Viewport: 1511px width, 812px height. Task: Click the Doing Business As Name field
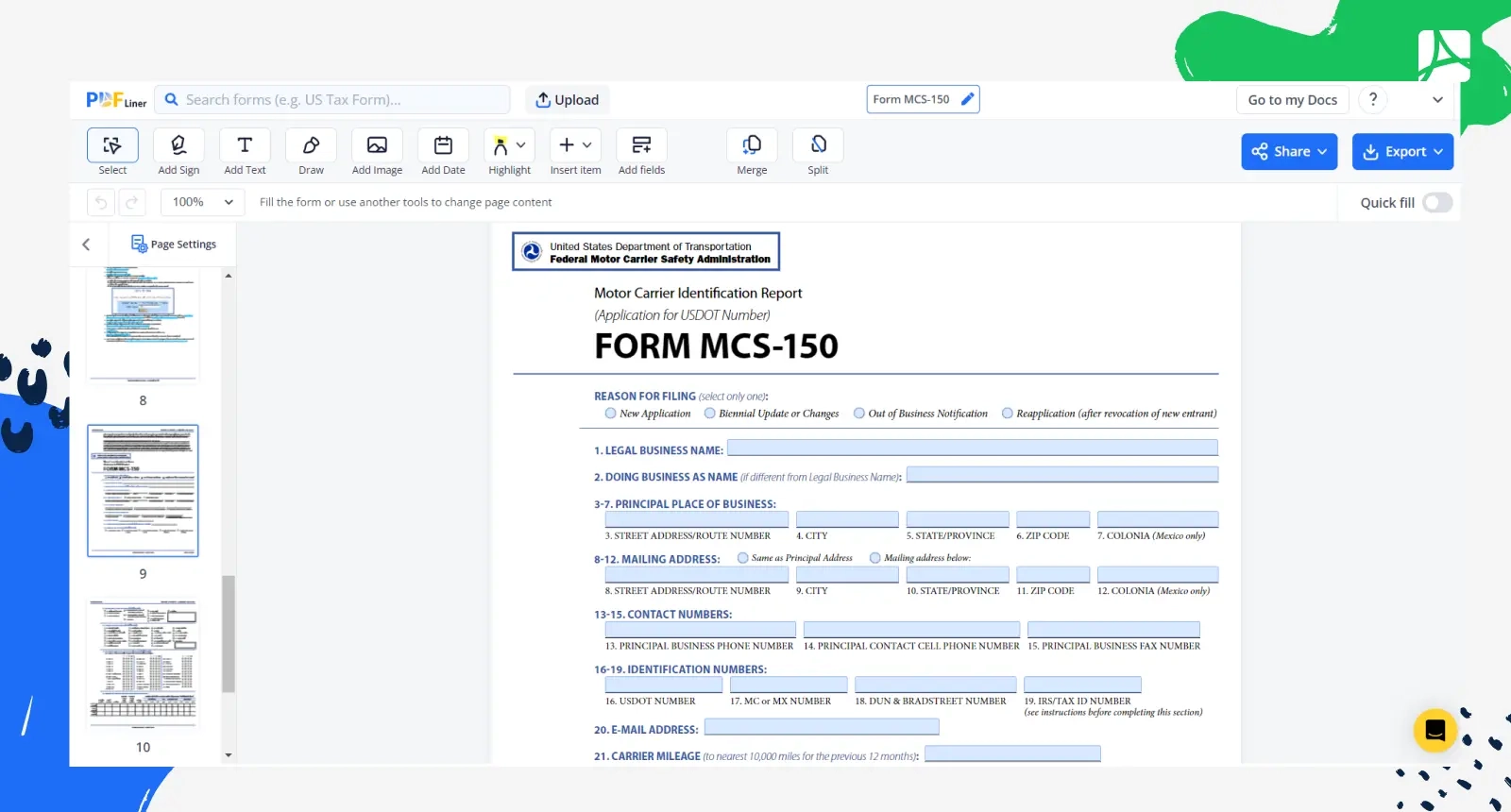pos(1062,474)
